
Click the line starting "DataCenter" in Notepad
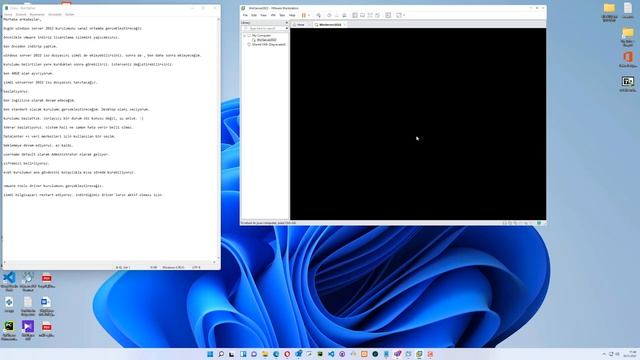pos(59,136)
